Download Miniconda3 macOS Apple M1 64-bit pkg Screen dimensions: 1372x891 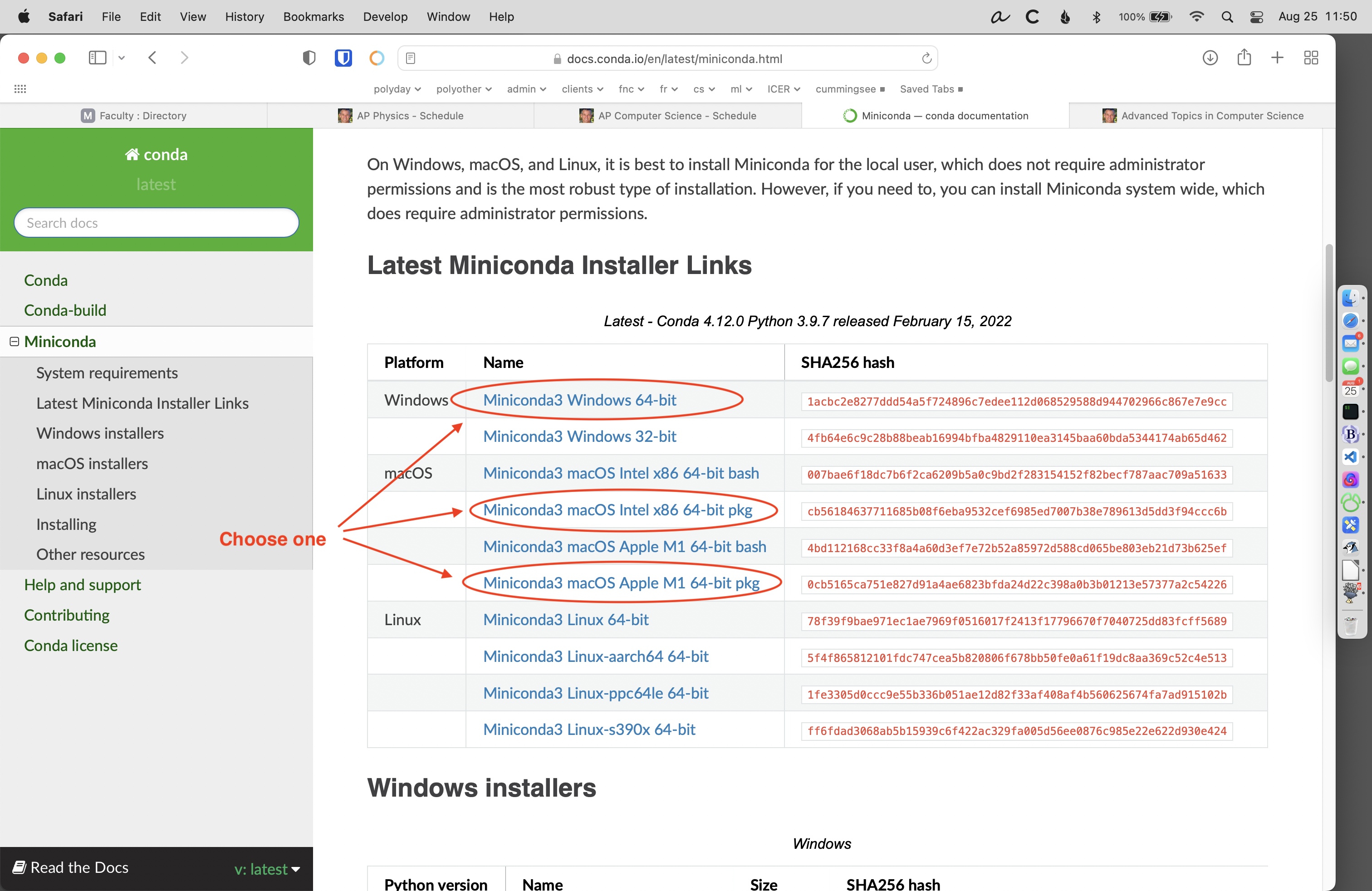[x=622, y=583]
